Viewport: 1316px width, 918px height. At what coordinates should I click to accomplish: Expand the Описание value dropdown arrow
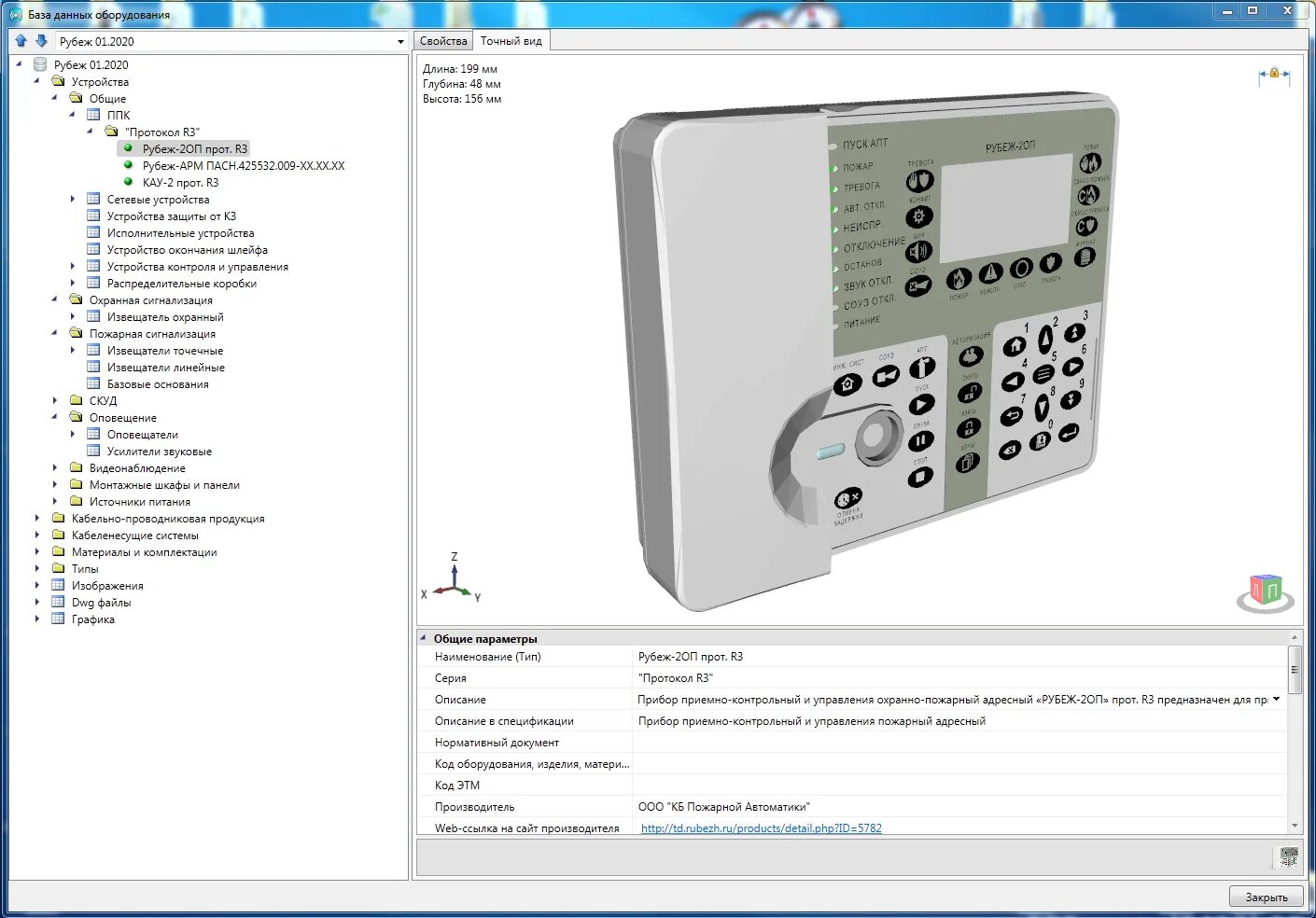[x=1276, y=699]
